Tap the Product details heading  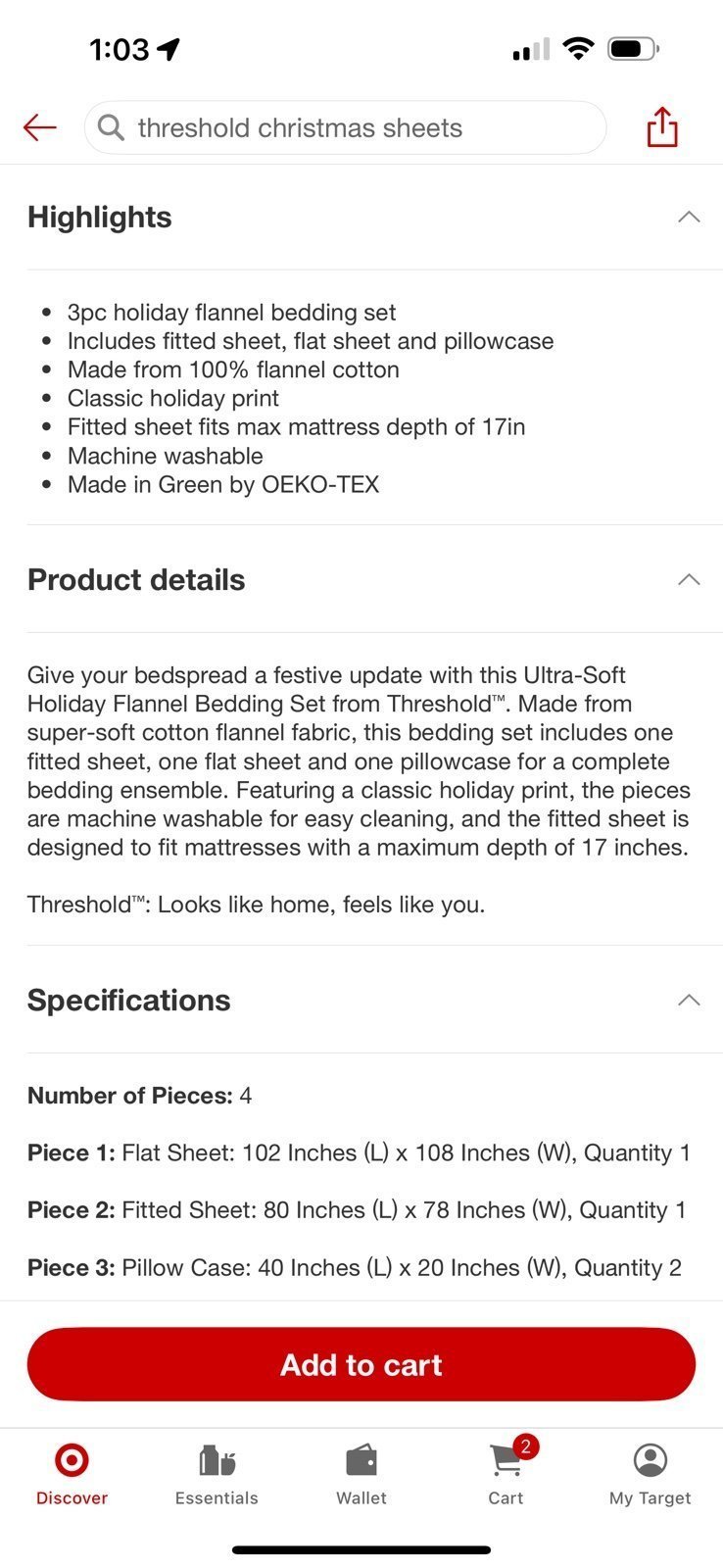[x=136, y=579]
